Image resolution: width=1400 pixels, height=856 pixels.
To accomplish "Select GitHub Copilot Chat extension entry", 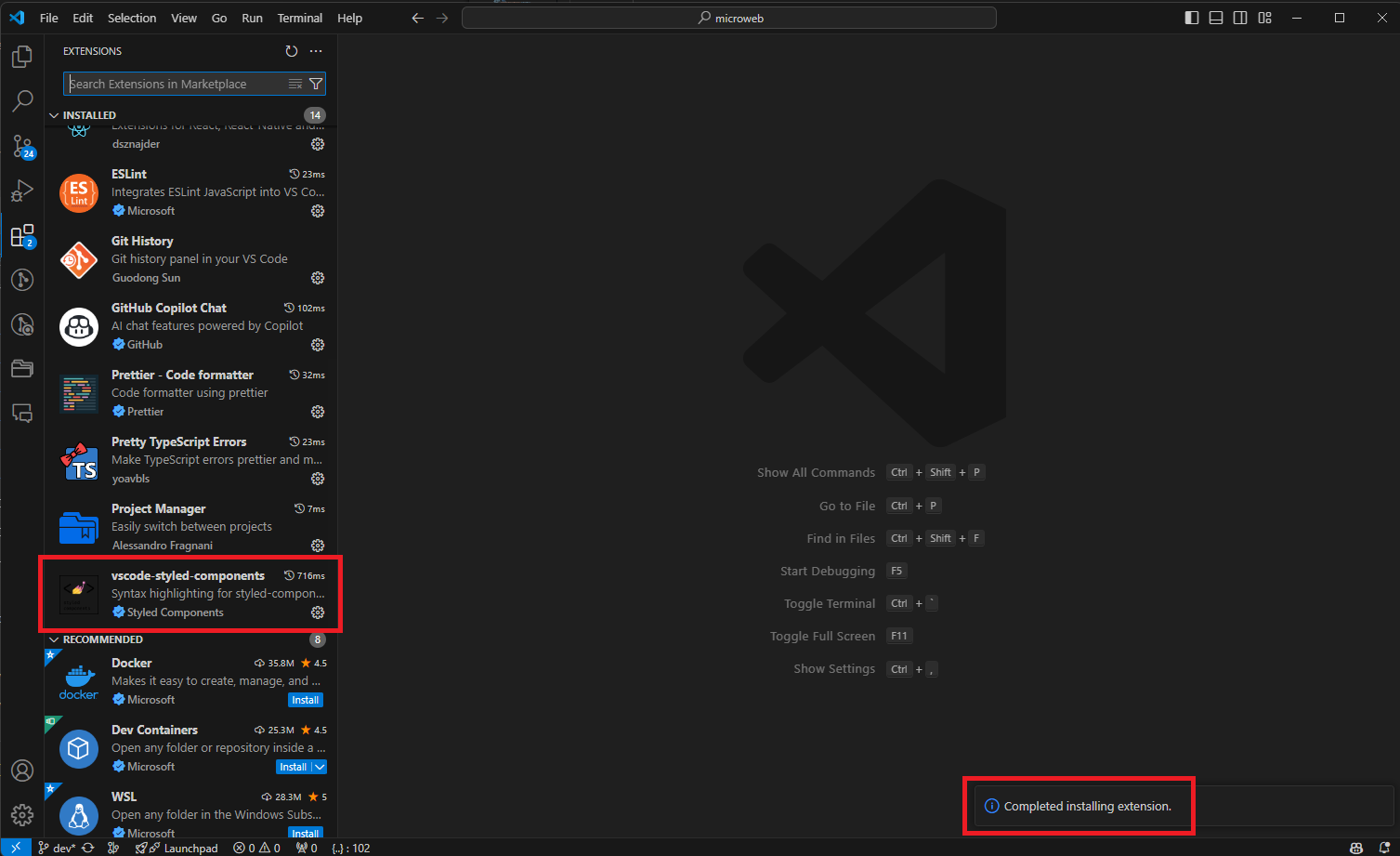I will [190, 326].
